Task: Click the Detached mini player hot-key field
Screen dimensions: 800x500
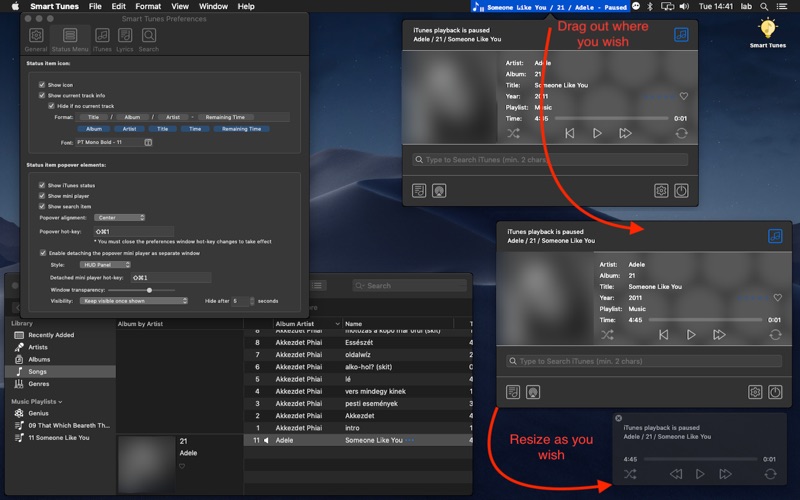Action: click(171, 278)
